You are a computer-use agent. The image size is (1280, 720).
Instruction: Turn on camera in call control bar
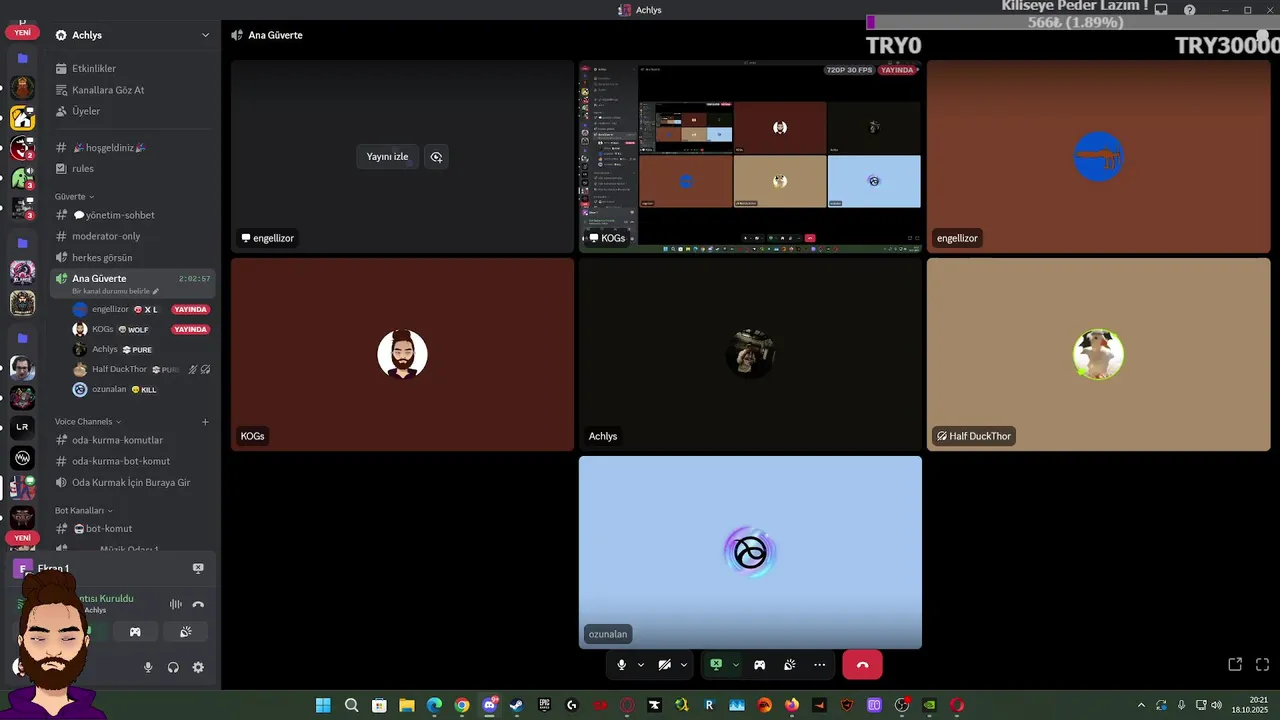[664, 665]
